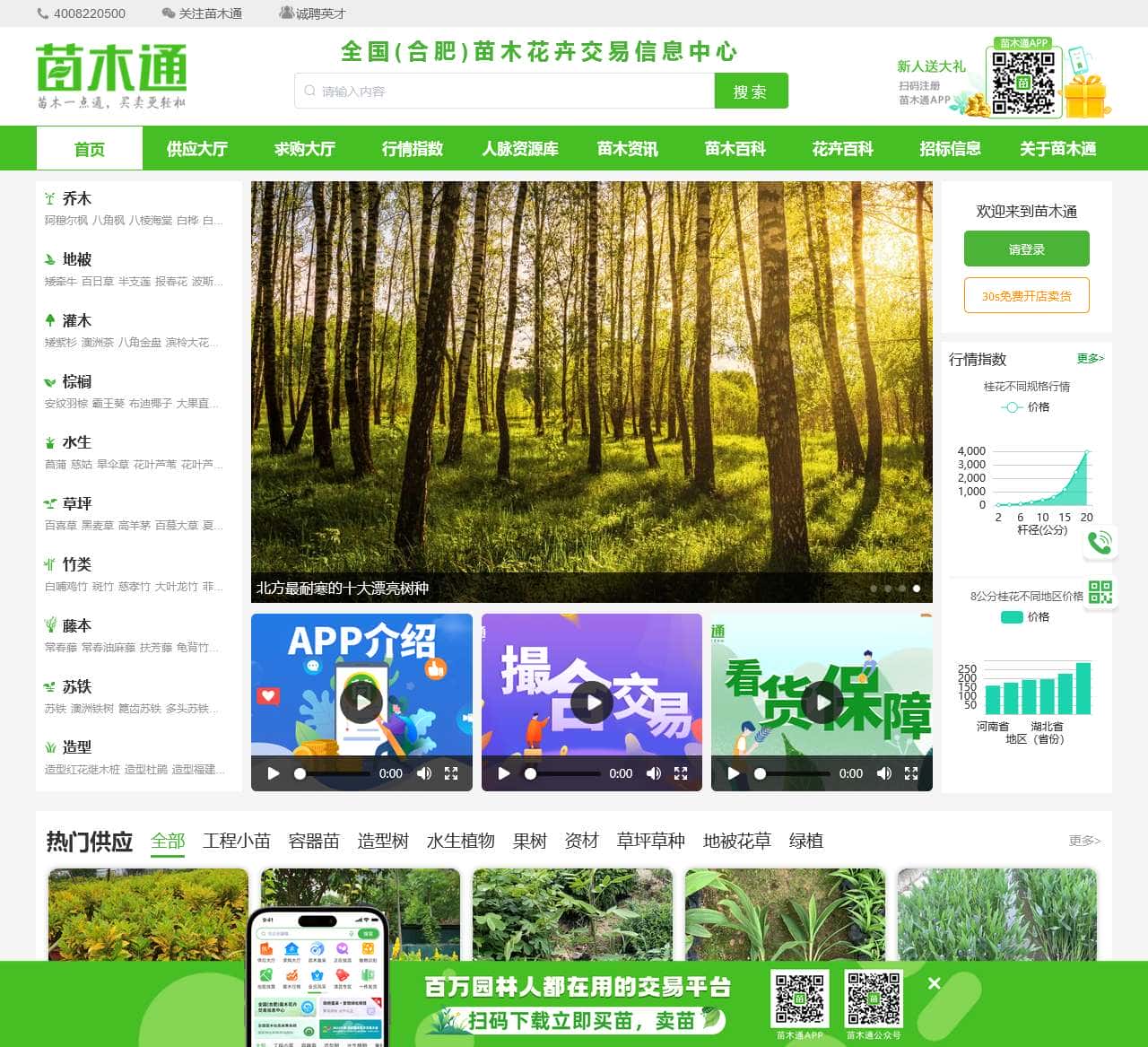Click the 撮合交易 video progress slider
The image size is (1148, 1047).
pos(562,773)
